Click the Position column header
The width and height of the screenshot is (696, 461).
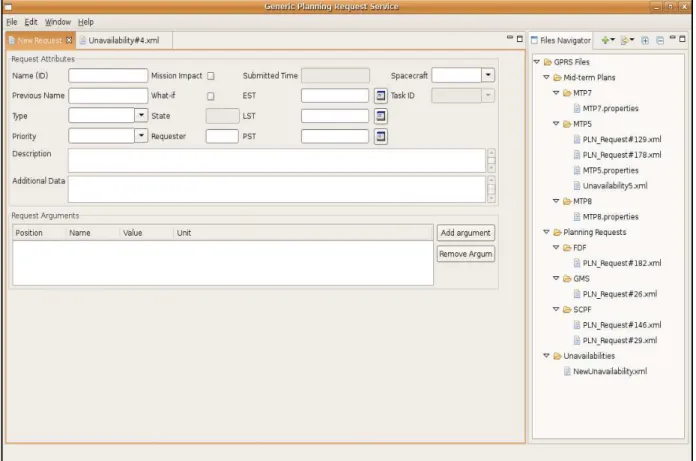[x=39, y=233]
